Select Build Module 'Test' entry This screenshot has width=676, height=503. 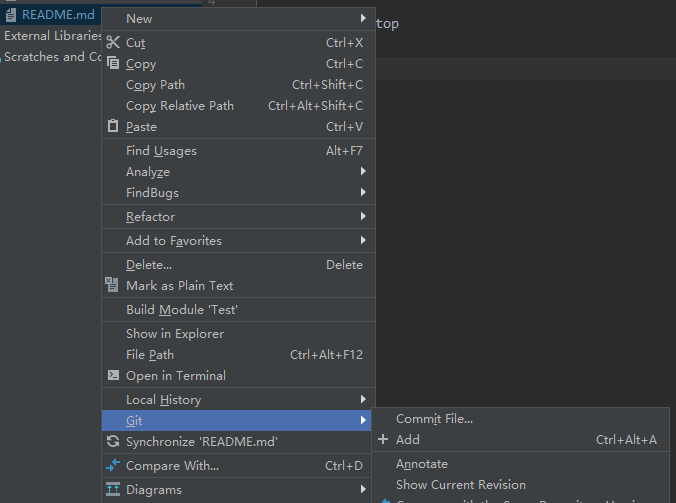click(x=238, y=309)
